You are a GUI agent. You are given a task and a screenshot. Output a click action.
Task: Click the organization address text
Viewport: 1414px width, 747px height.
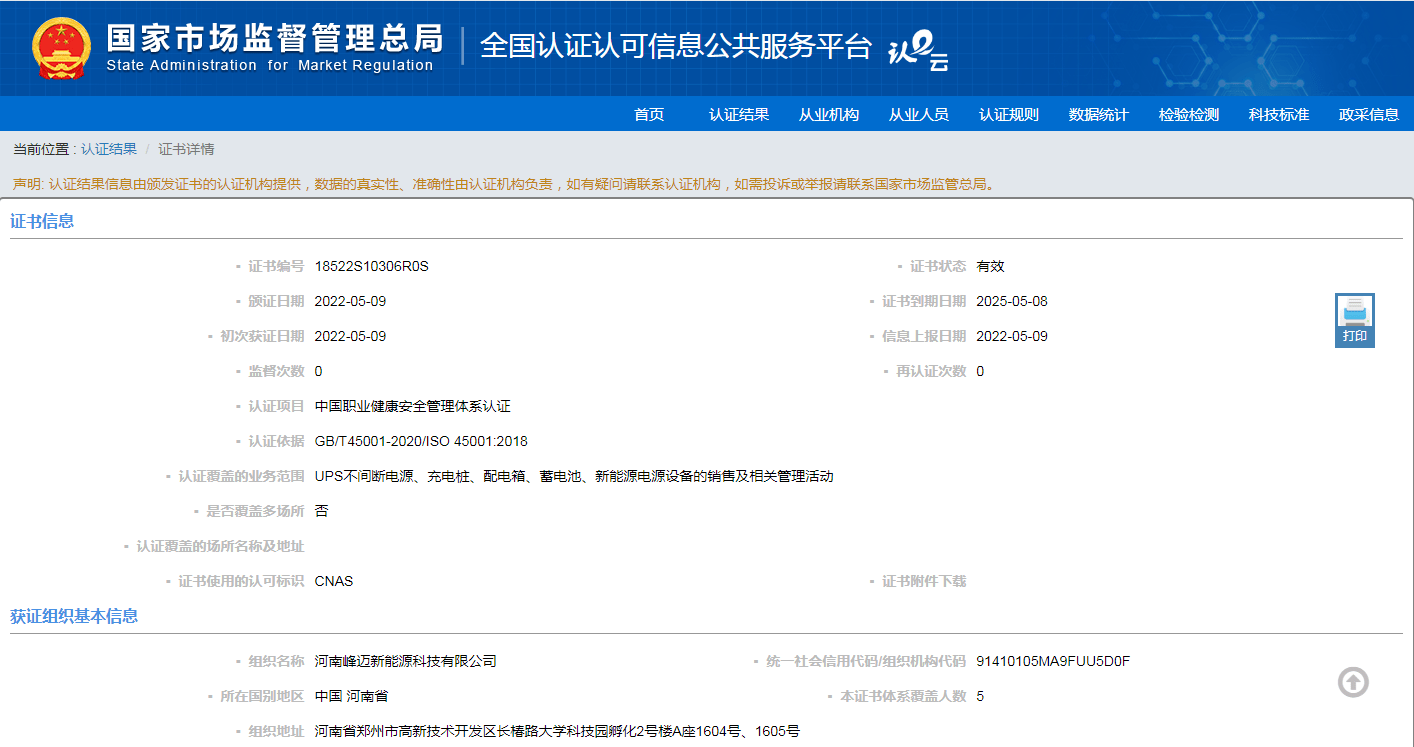[x=557, y=731]
